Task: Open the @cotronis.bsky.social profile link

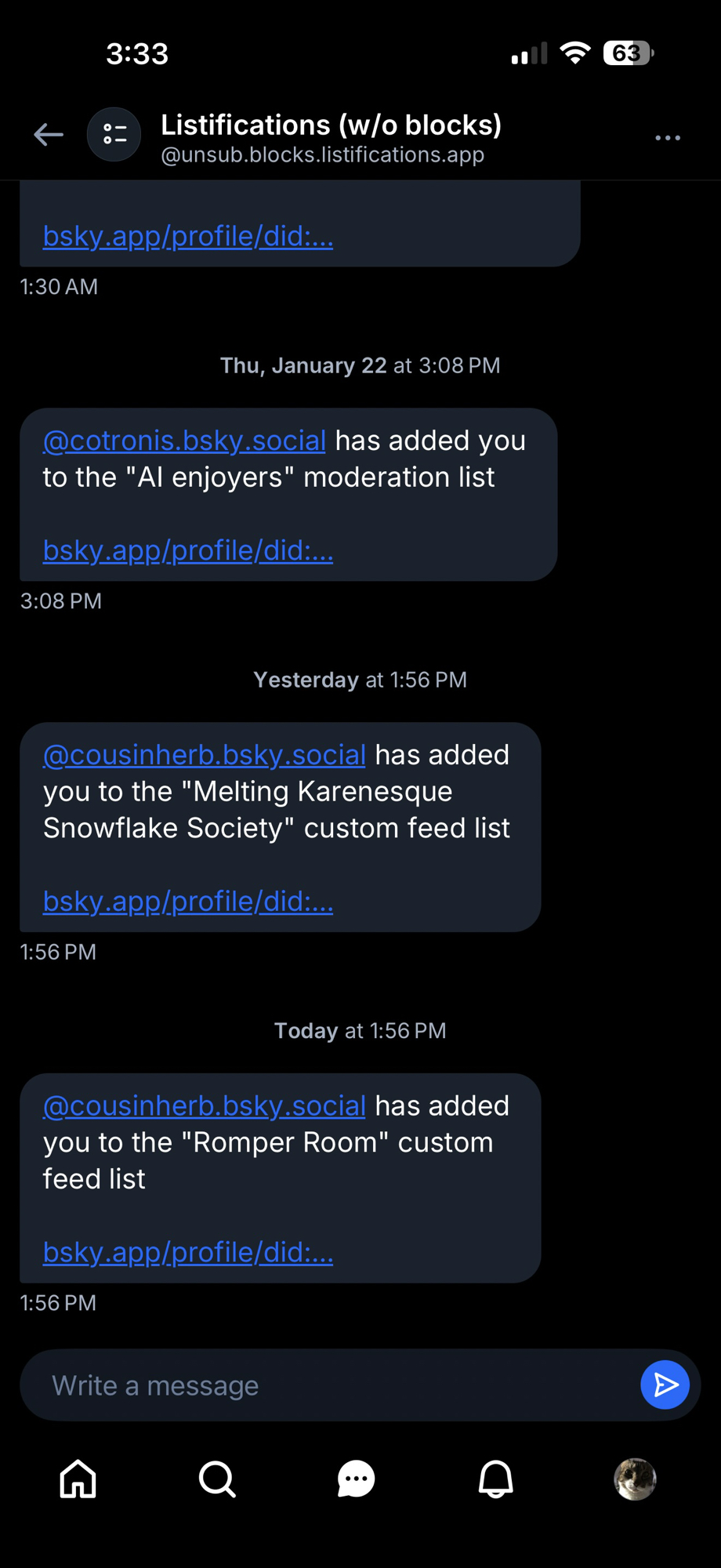Action: 184,441
